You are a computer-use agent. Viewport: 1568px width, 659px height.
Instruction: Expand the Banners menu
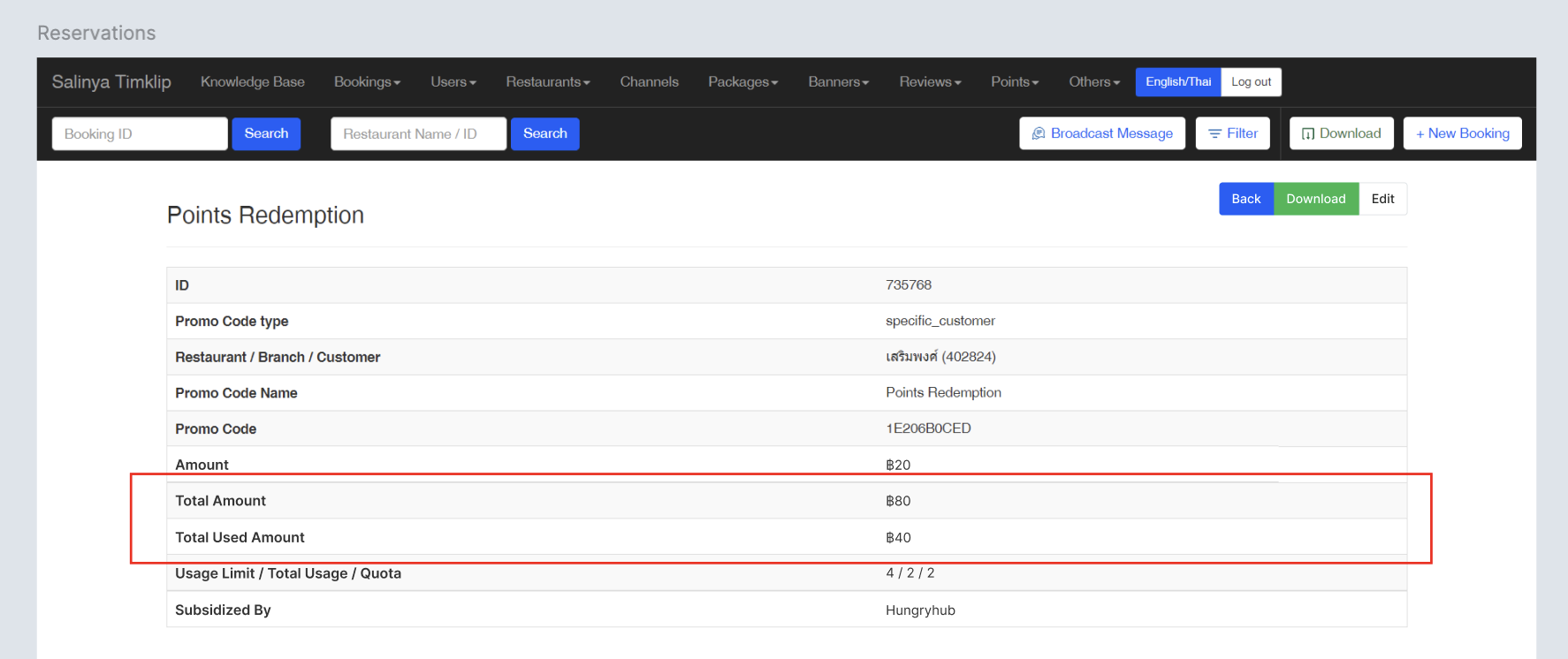point(838,82)
